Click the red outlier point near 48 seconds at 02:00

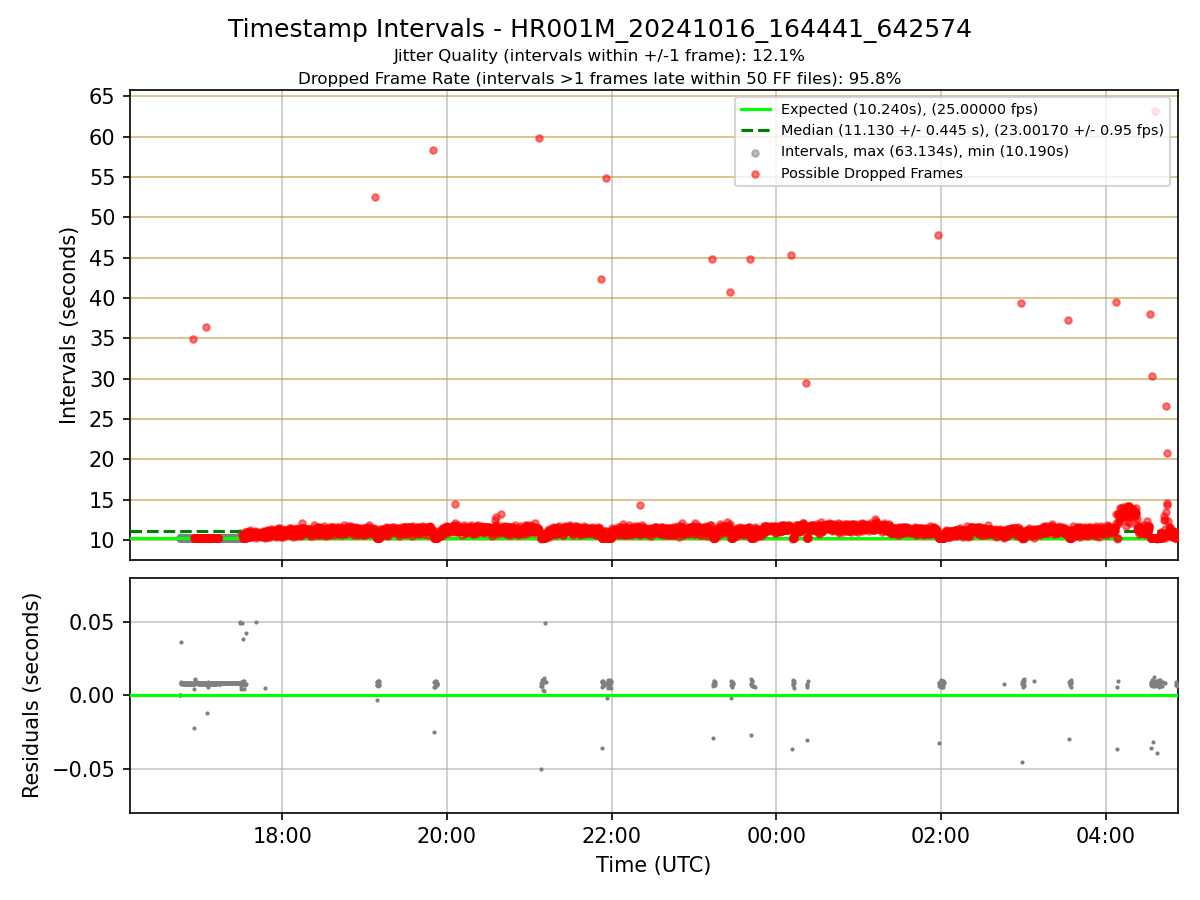(x=938, y=235)
